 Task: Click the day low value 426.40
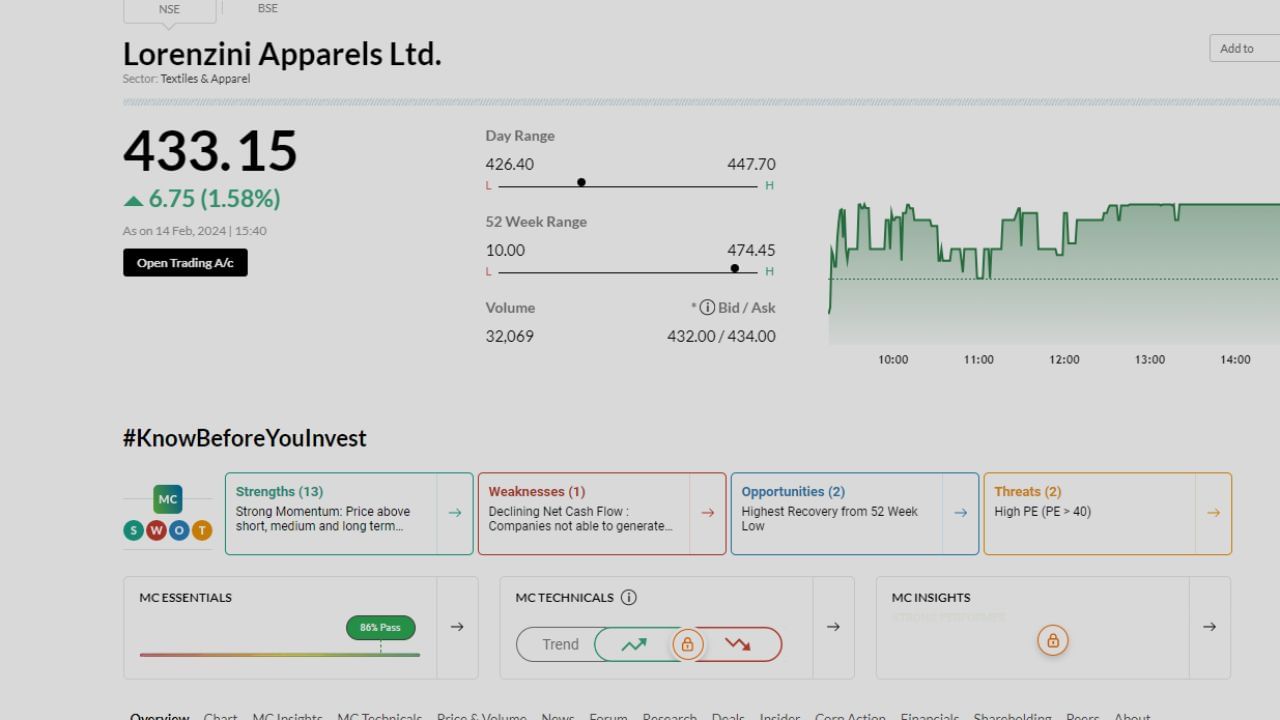pyautogui.click(x=510, y=164)
